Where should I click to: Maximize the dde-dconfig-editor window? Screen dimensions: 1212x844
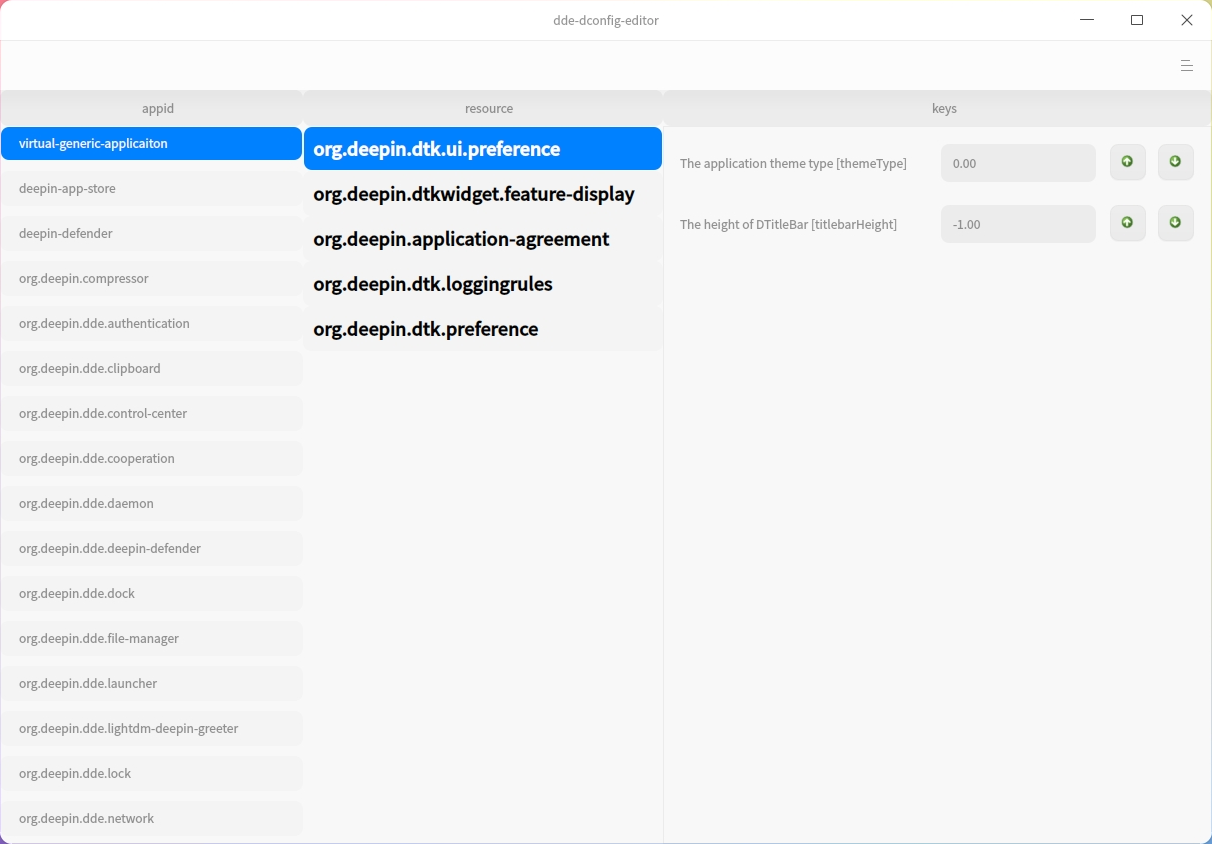(1137, 20)
